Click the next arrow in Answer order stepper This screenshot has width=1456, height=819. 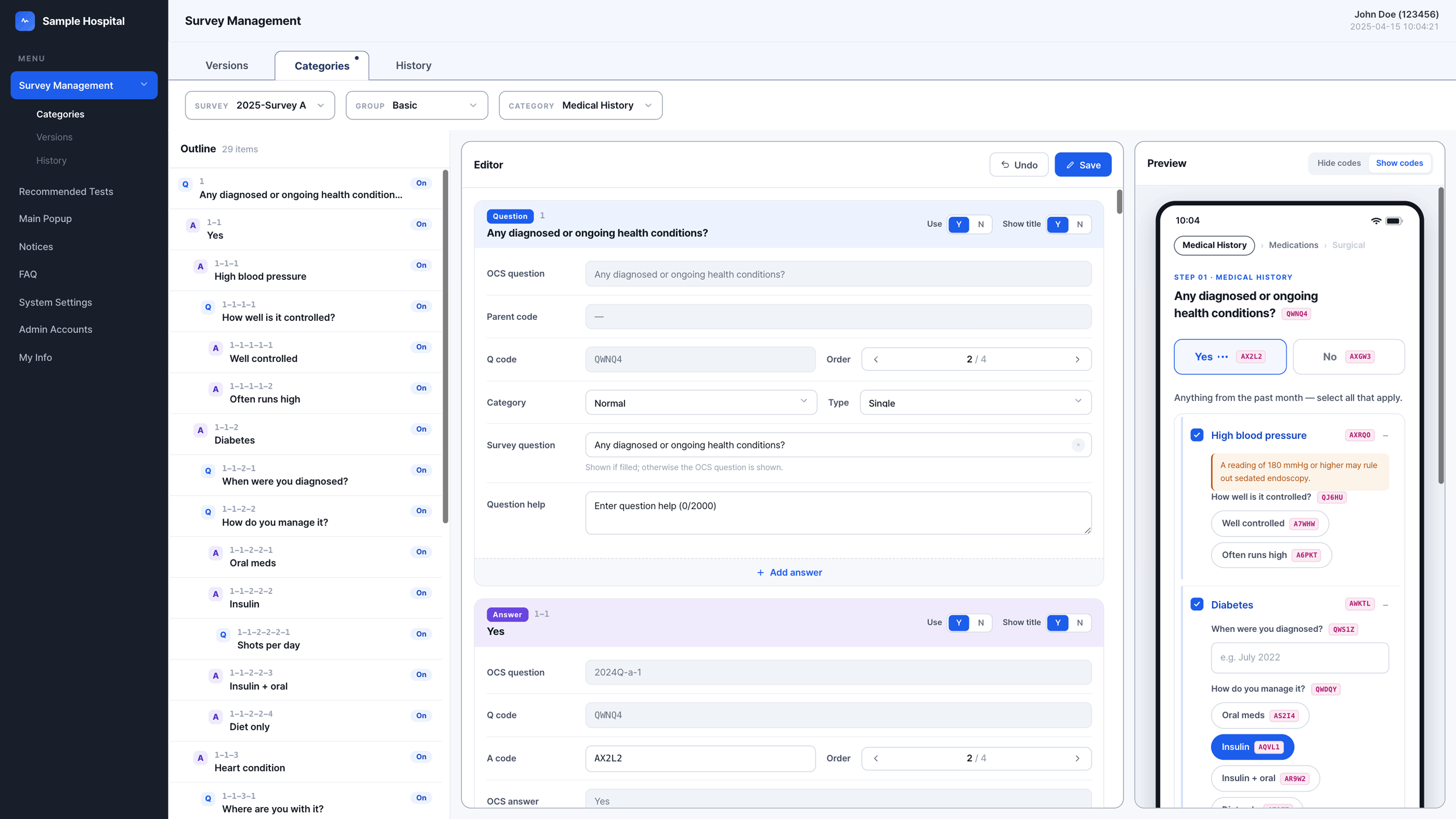[x=1077, y=759]
